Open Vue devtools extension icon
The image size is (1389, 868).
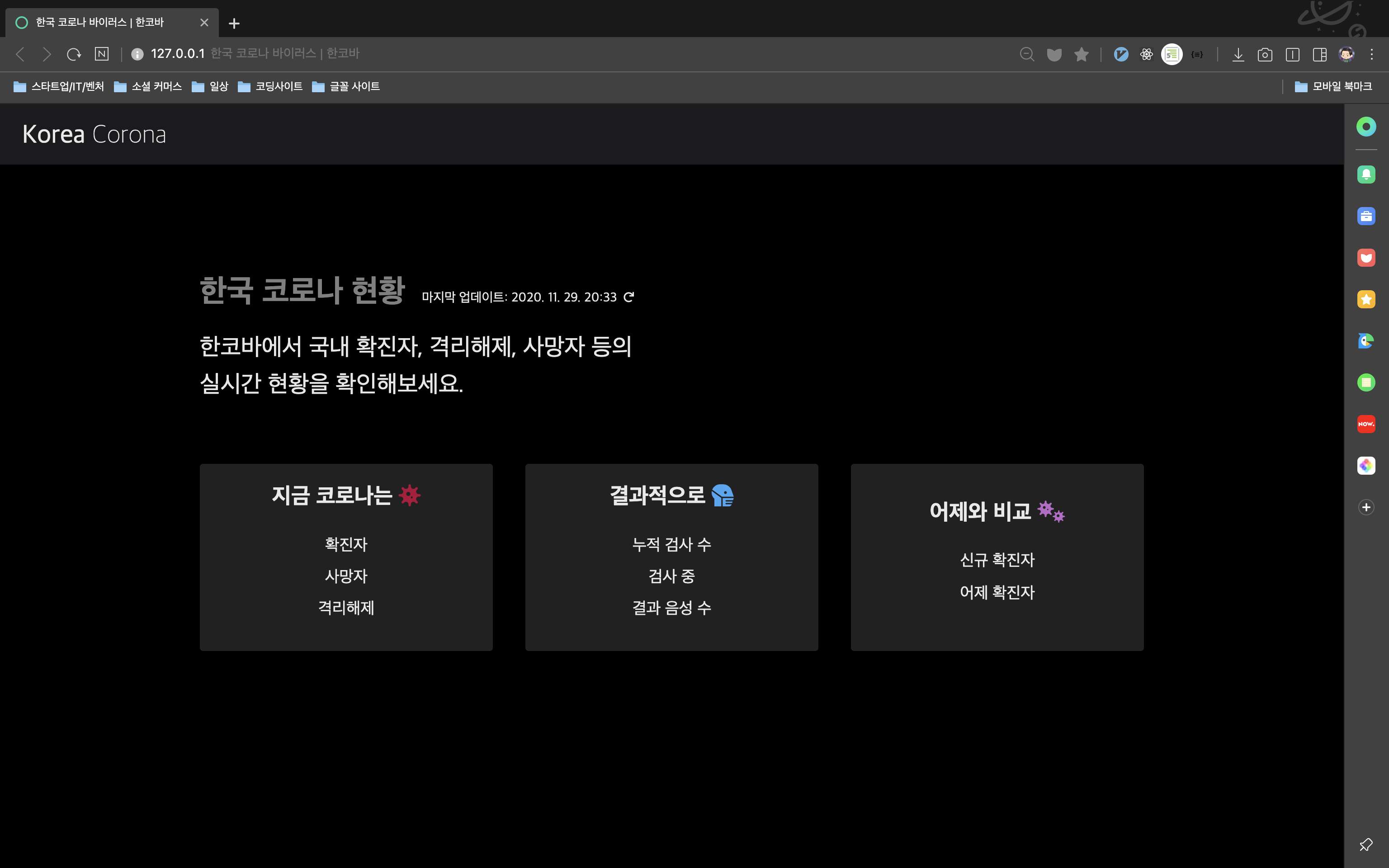pos(1120,55)
